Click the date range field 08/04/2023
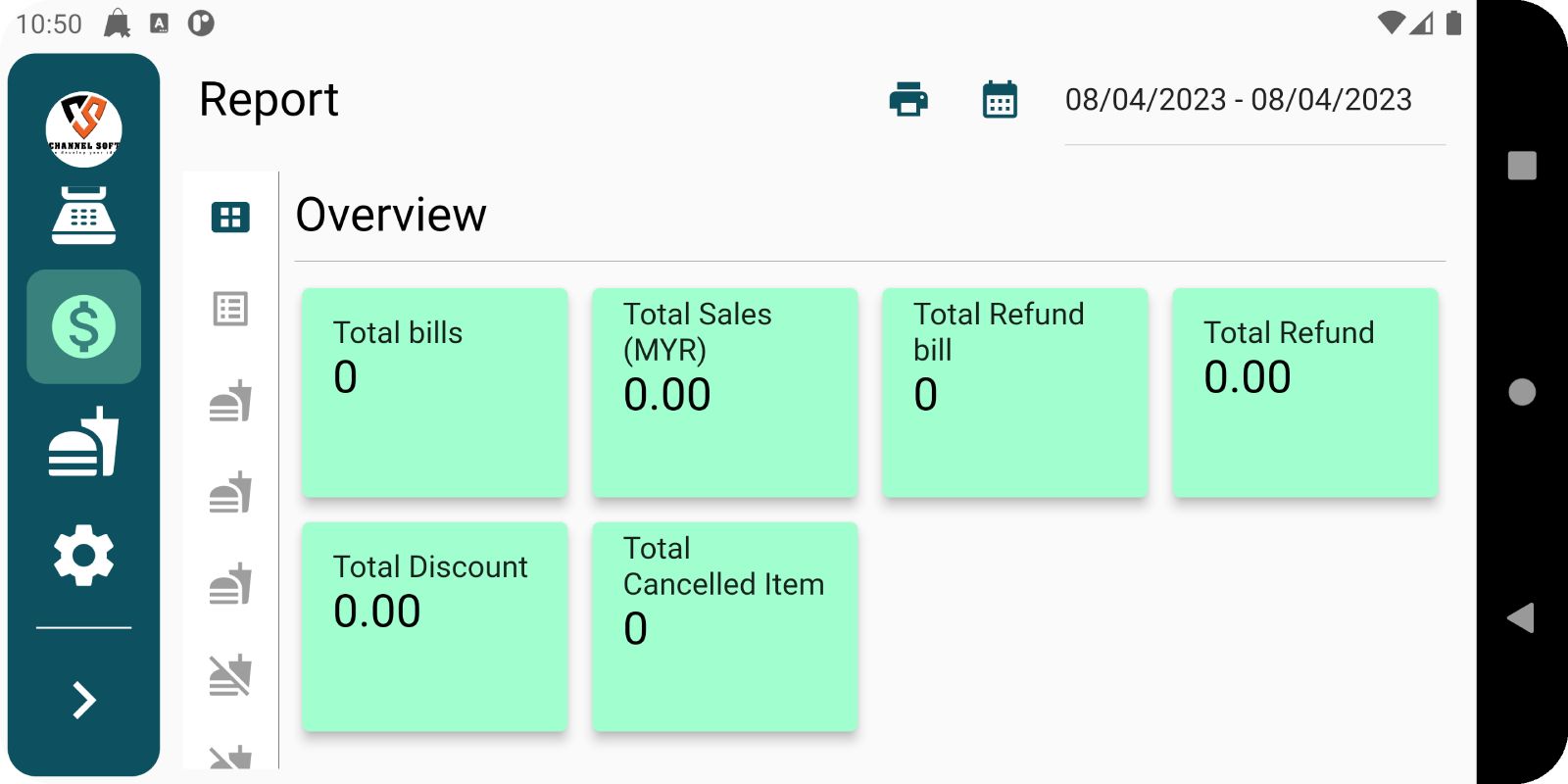 pyautogui.click(x=1239, y=100)
